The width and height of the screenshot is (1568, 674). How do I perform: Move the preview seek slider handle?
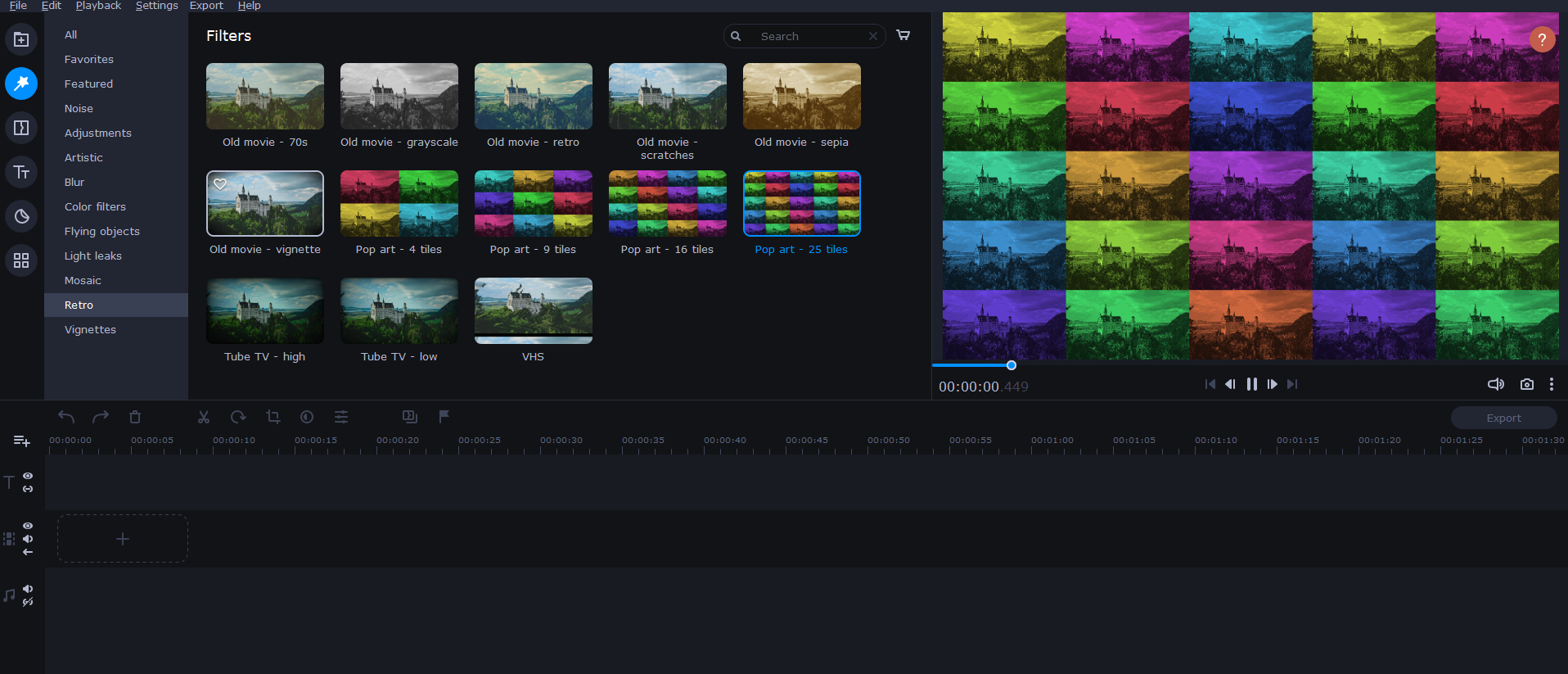(x=1012, y=365)
